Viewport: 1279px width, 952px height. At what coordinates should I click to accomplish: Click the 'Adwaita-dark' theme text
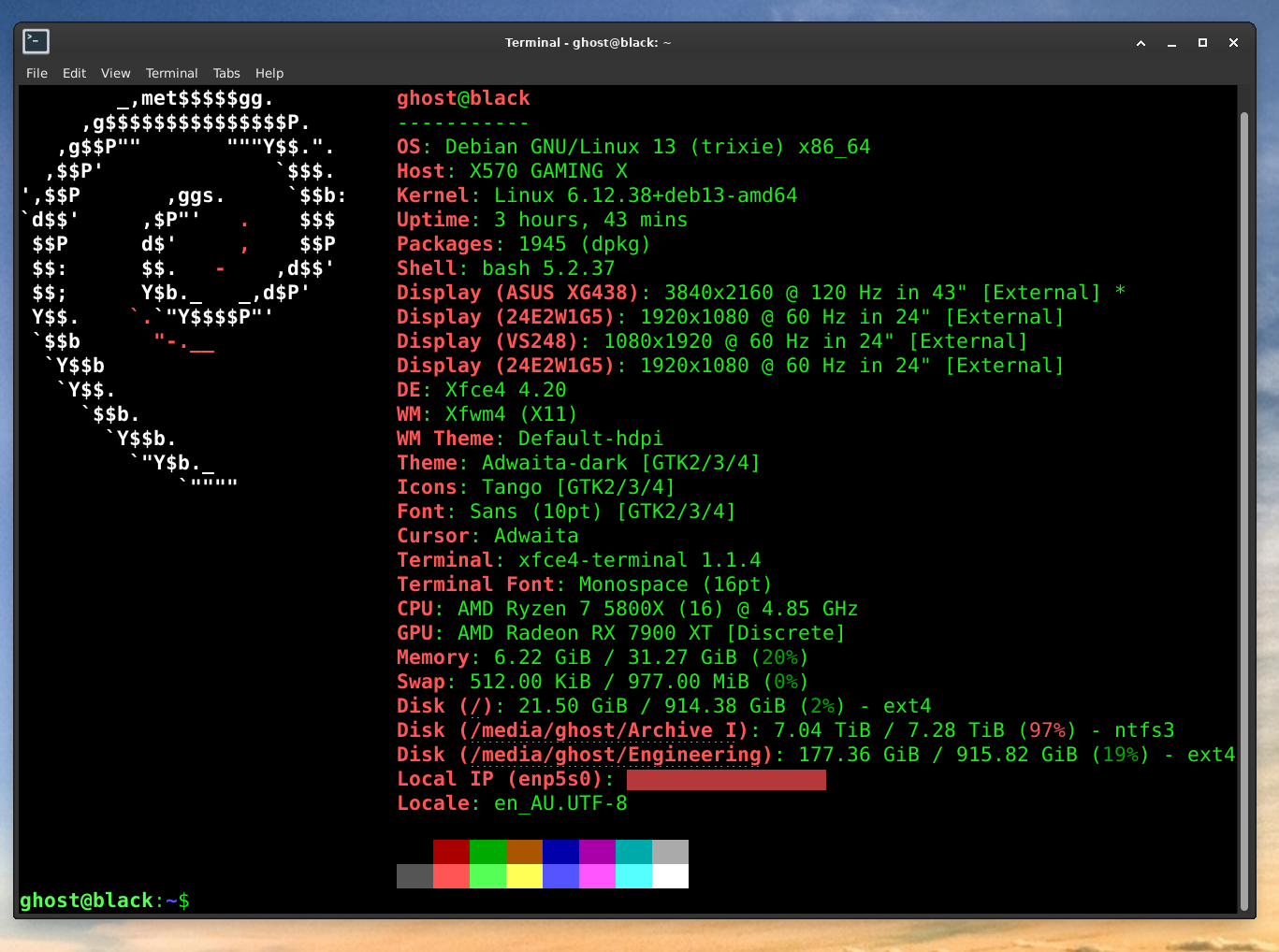[x=555, y=463]
